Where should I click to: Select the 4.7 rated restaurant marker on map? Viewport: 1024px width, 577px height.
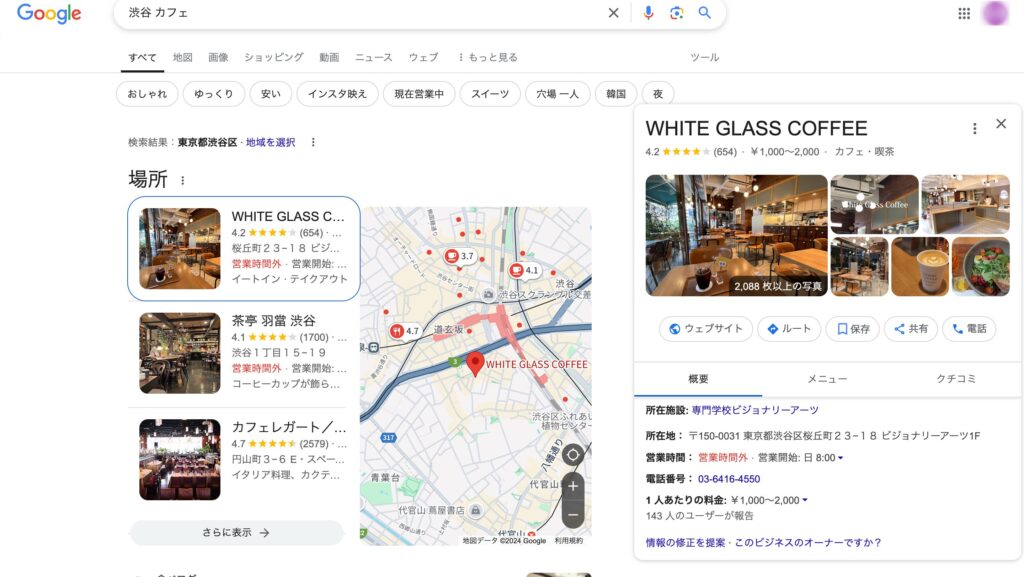pyautogui.click(x=404, y=331)
